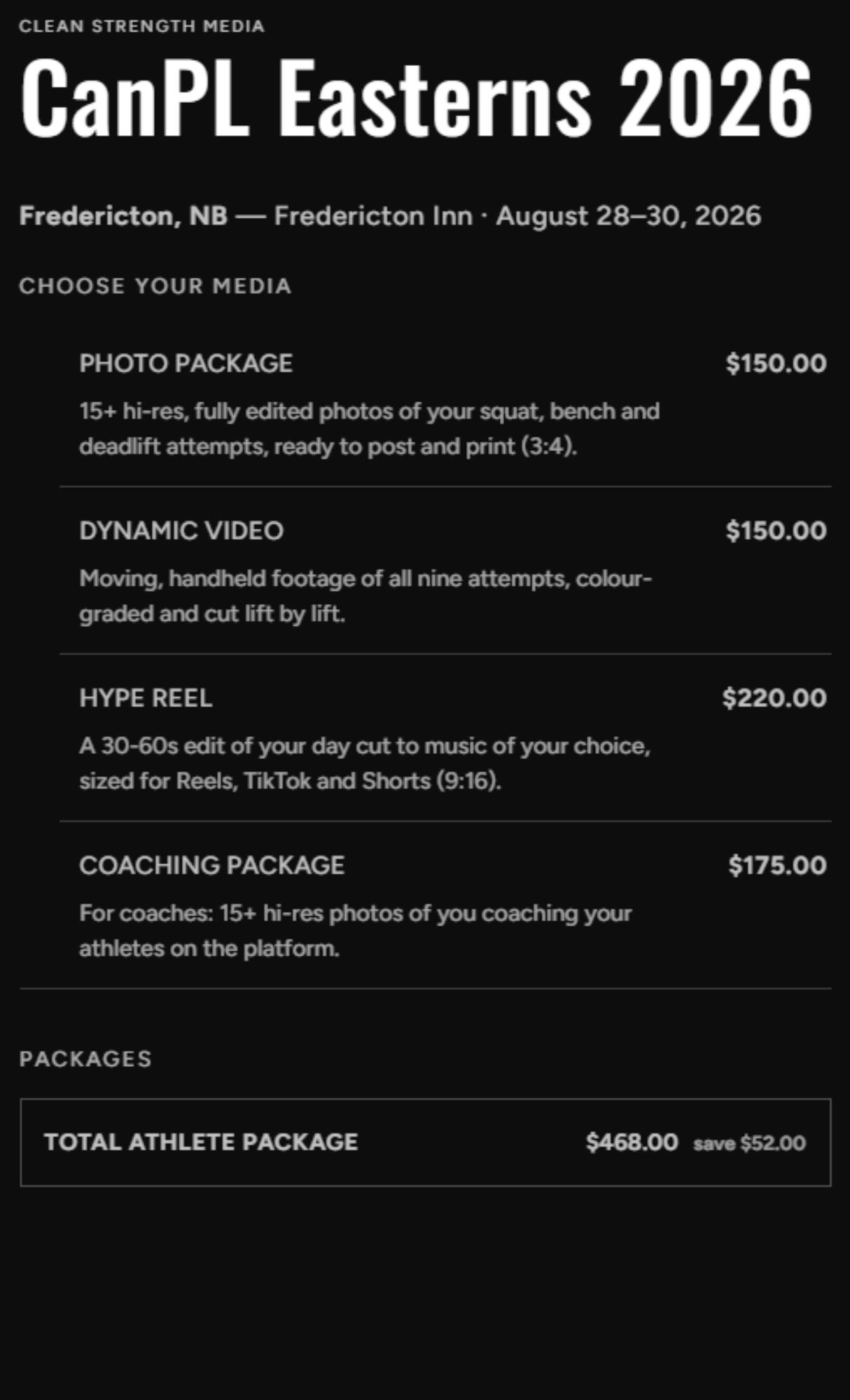Click the Photo Package description text
The height and width of the screenshot is (1400, 850).
[x=369, y=428]
